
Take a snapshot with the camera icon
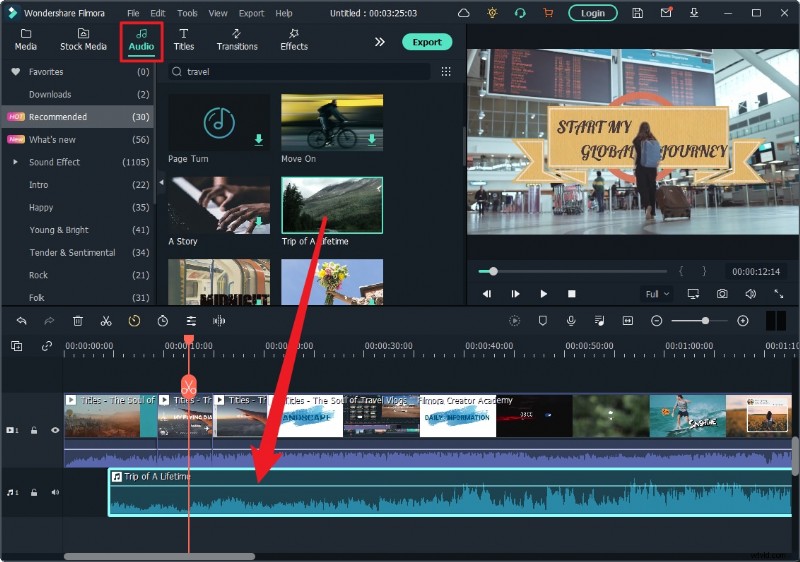(x=721, y=294)
